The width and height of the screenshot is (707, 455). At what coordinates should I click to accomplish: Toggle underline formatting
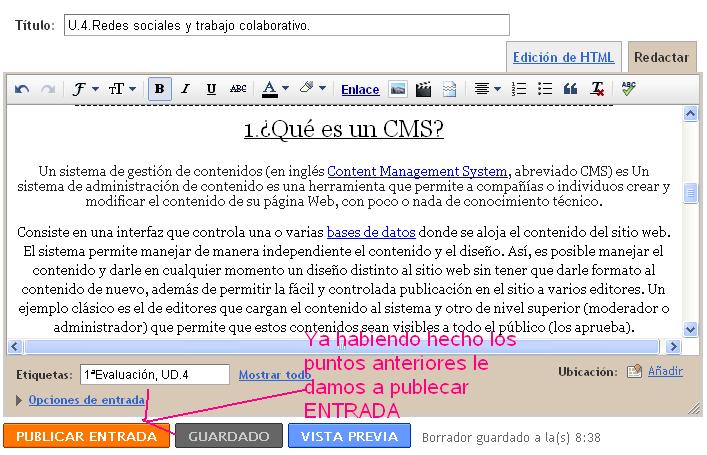211,89
